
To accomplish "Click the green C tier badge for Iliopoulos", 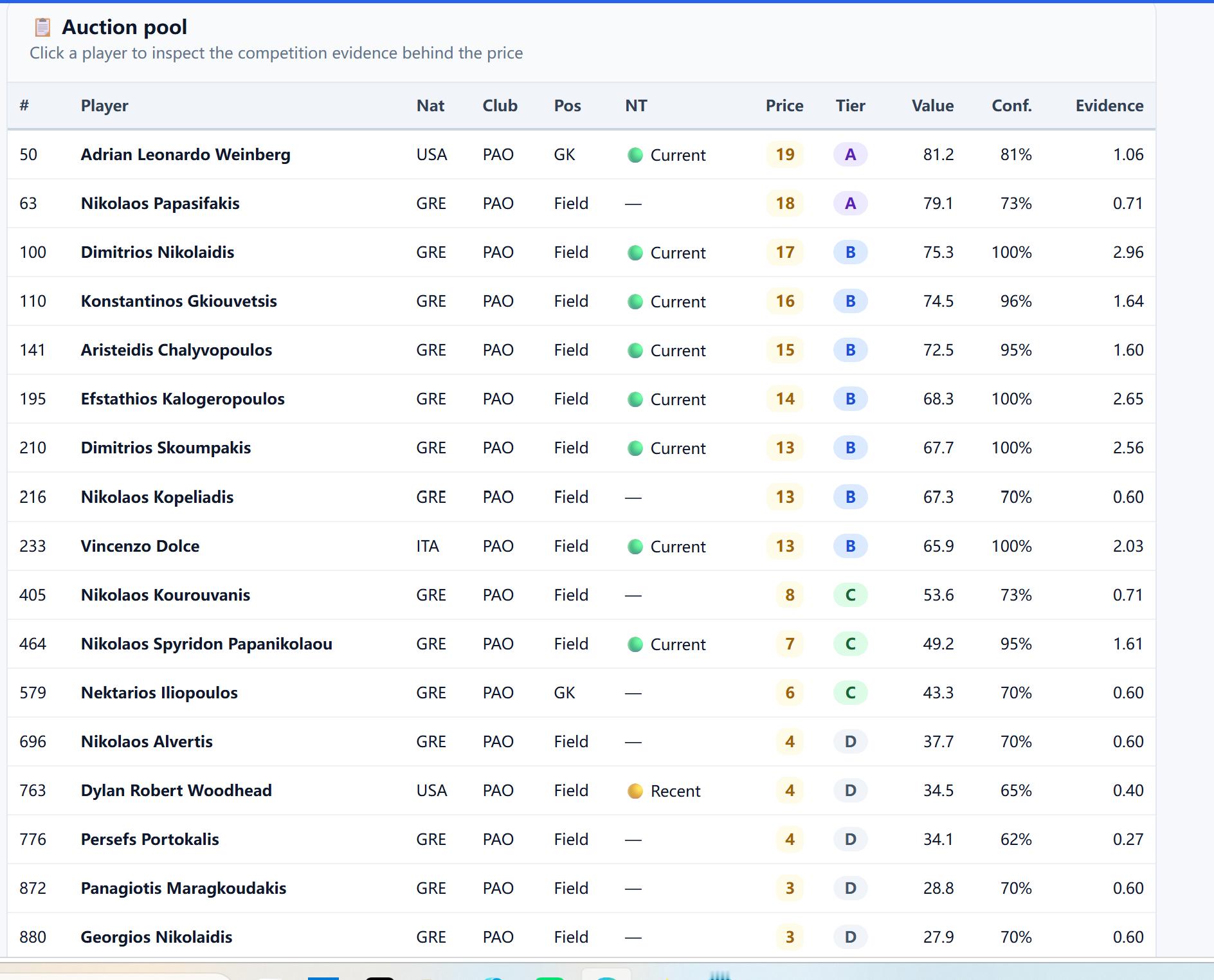I will (x=850, y=693).
